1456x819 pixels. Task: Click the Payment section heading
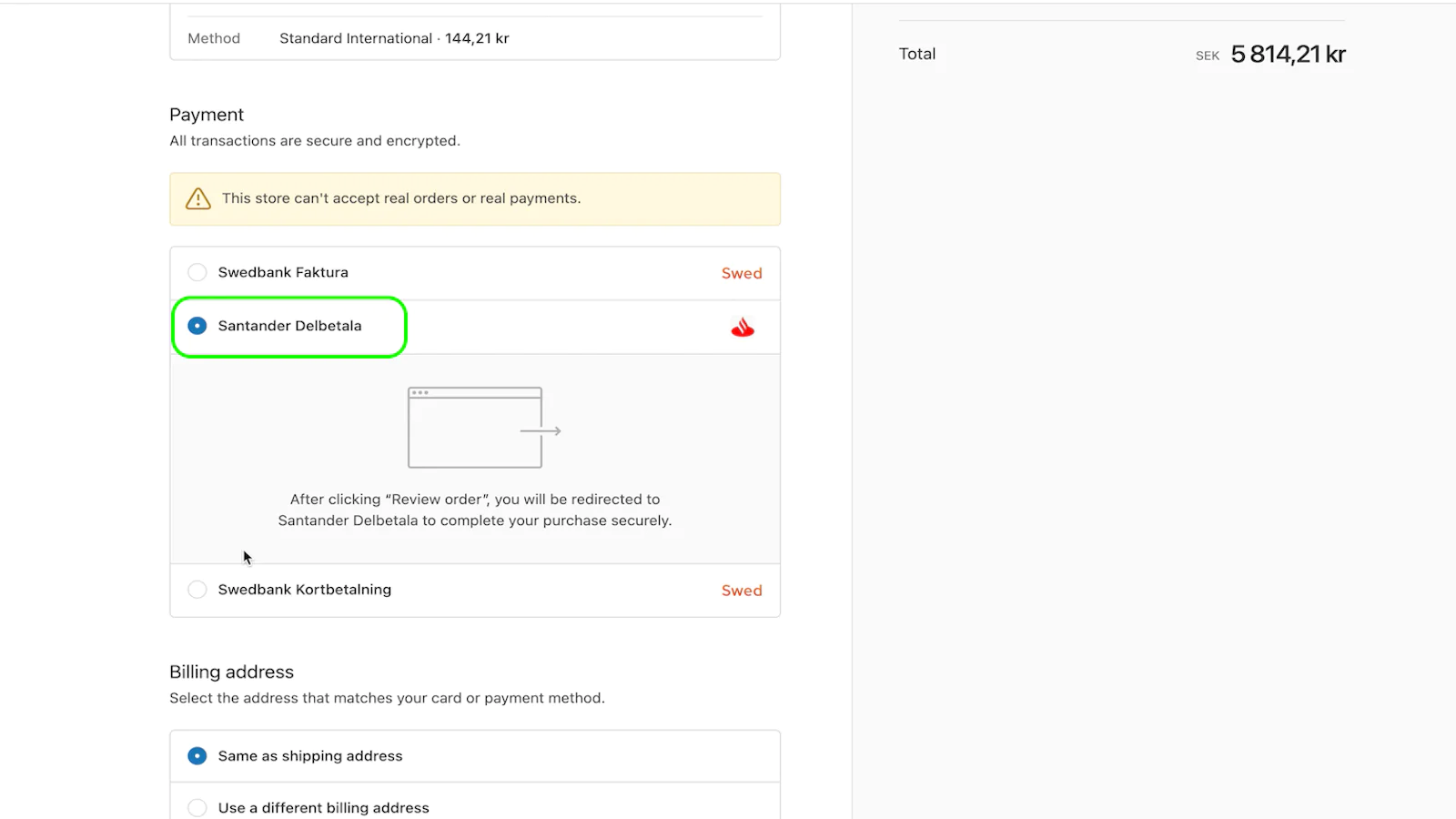[x=207, y=115]
